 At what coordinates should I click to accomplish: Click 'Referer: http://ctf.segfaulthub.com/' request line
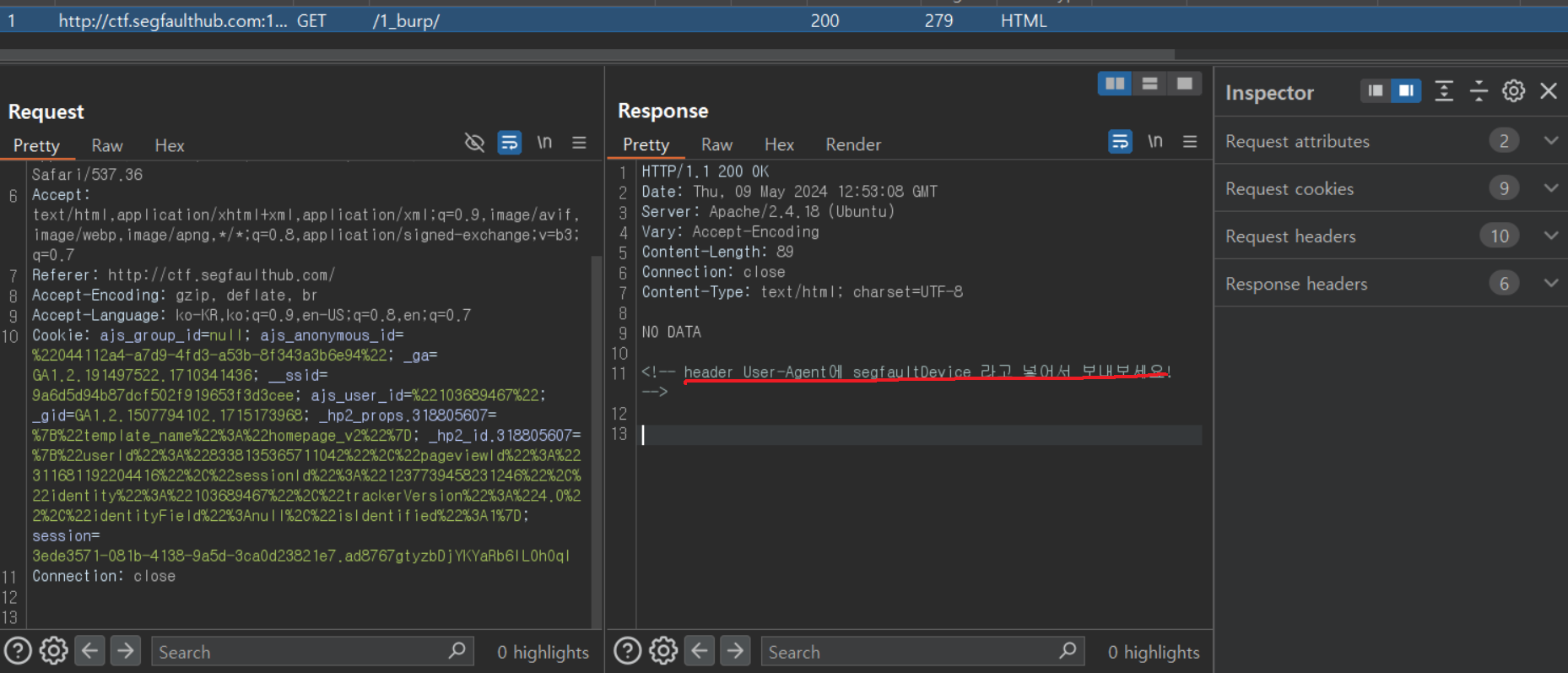[183, 275]
